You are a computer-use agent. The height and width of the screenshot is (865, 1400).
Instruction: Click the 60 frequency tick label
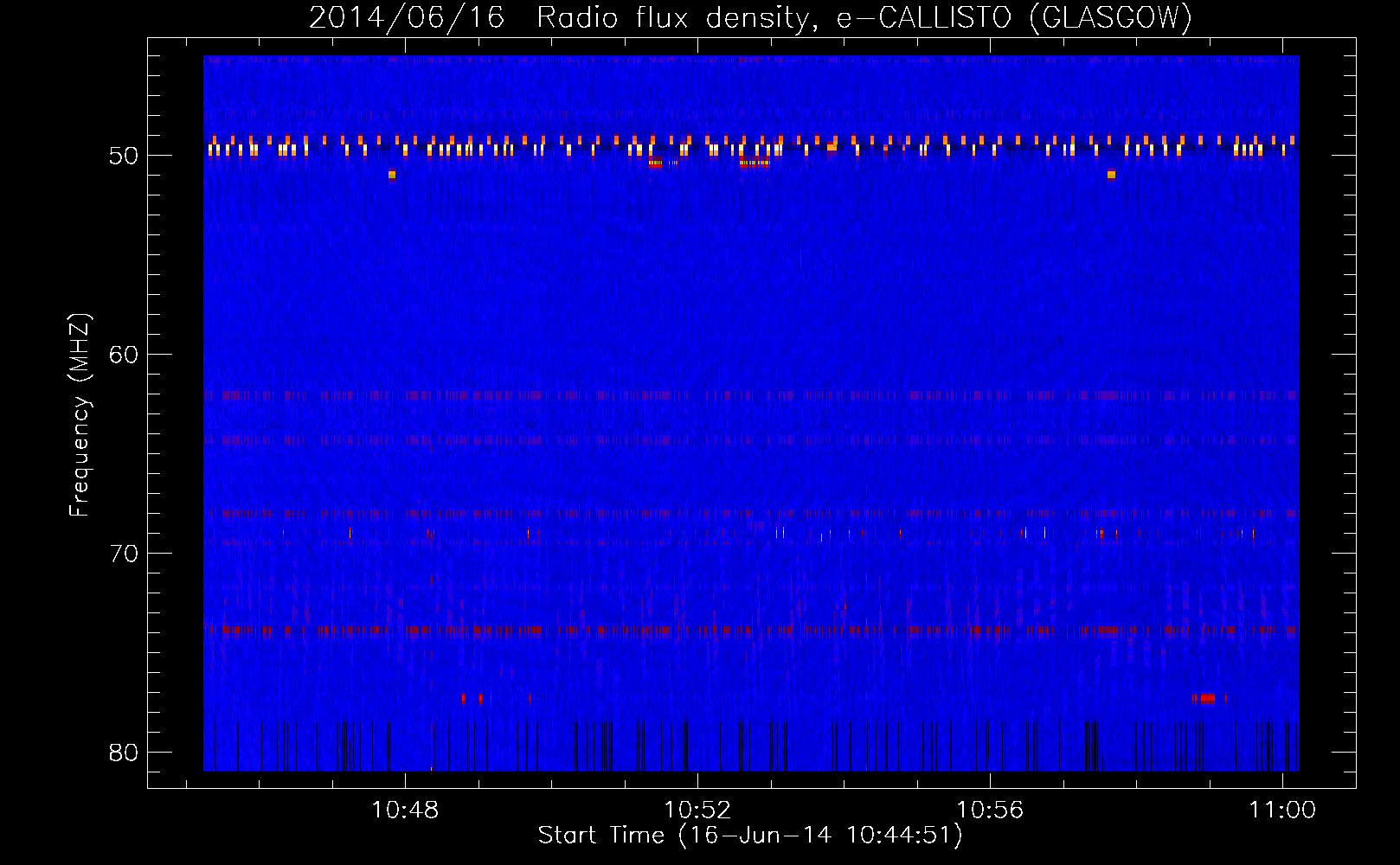pyautogui.click(x=124, y=355)
